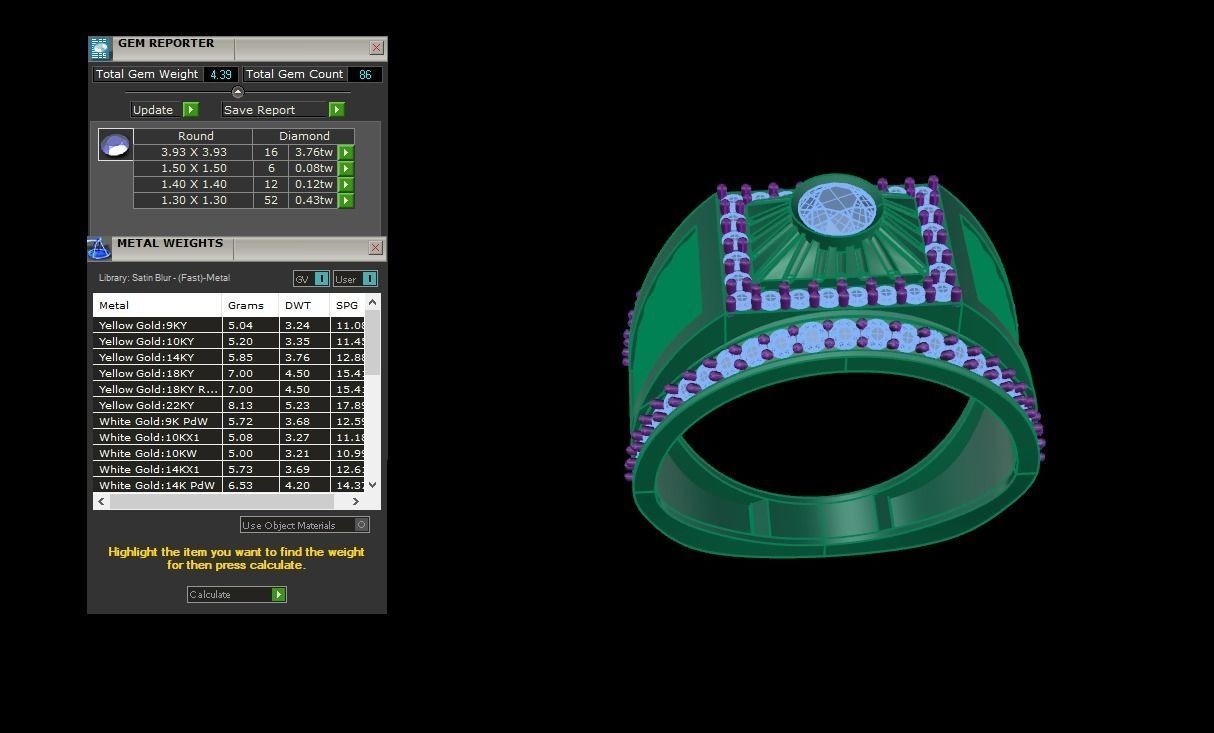This screenshot has height=733, width=1214.
Task: Click the round diamond gem thumbnail
Action: coord(116,145)
